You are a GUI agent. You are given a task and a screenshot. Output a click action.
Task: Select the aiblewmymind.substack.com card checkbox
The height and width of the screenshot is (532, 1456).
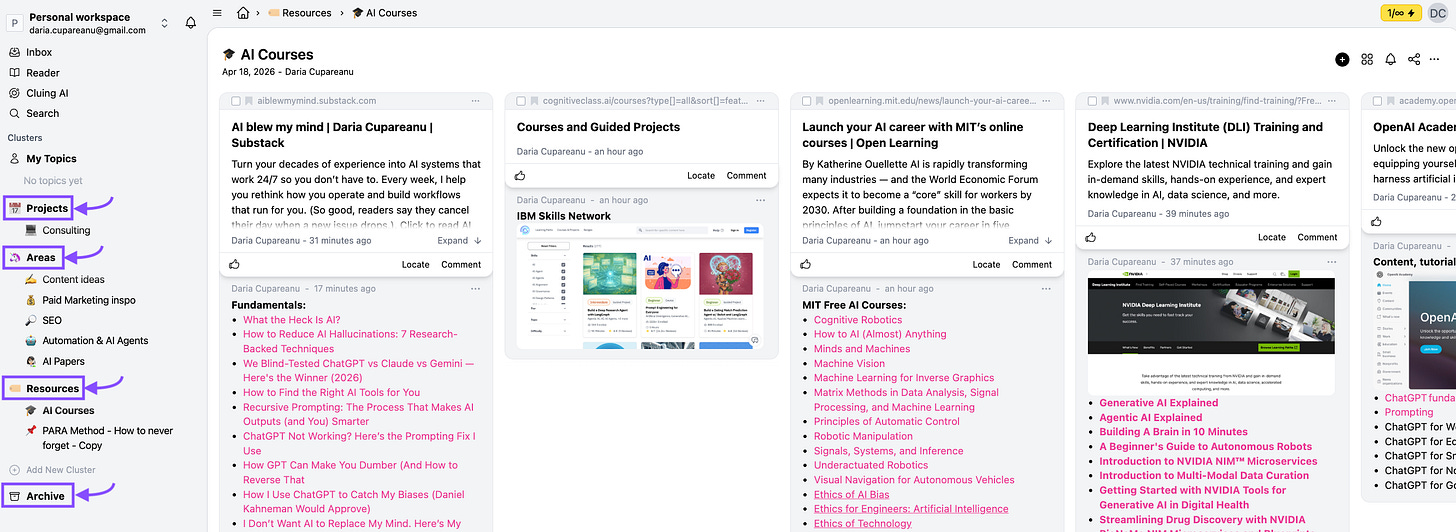pyautogui.click(x=236, y=101)
